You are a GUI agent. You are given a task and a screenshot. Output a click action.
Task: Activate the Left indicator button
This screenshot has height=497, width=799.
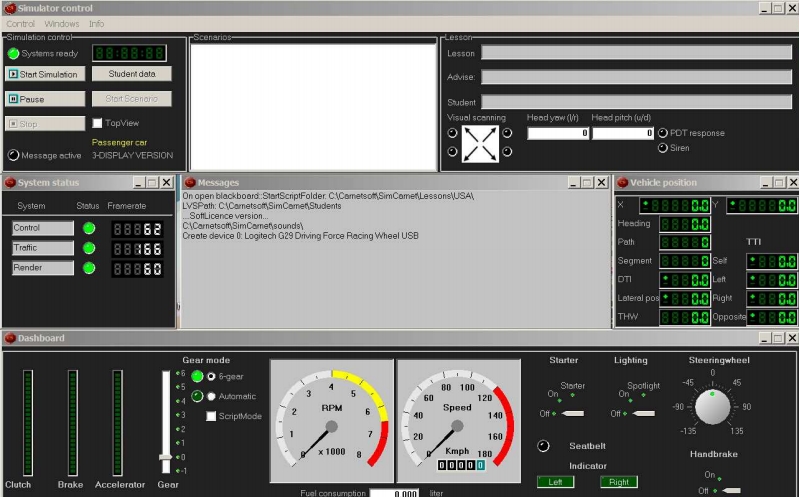coord(555,482)
